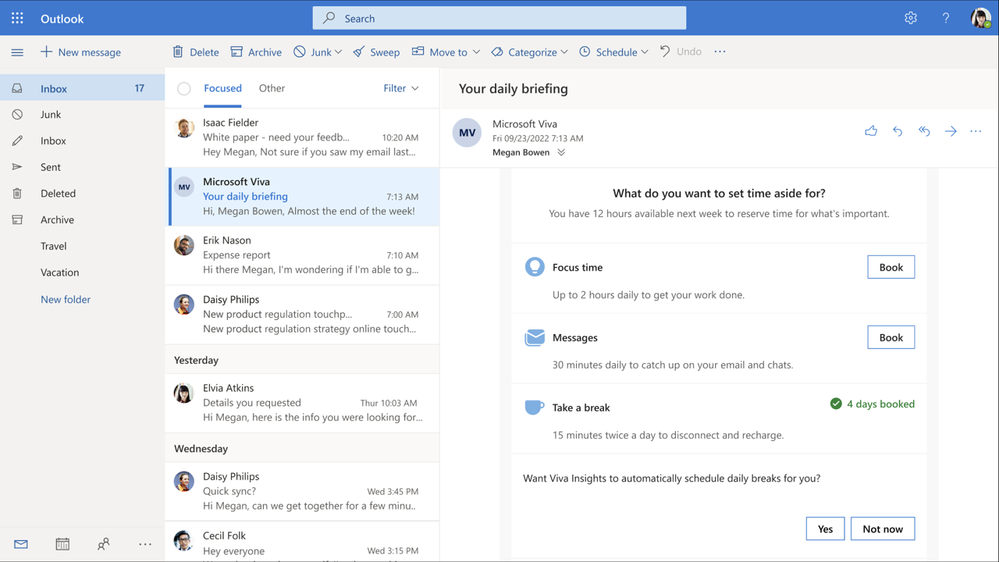Open the Categorize menu
Image resolution: width=999 pixels, height=562 pixels.
pos(524,52)
